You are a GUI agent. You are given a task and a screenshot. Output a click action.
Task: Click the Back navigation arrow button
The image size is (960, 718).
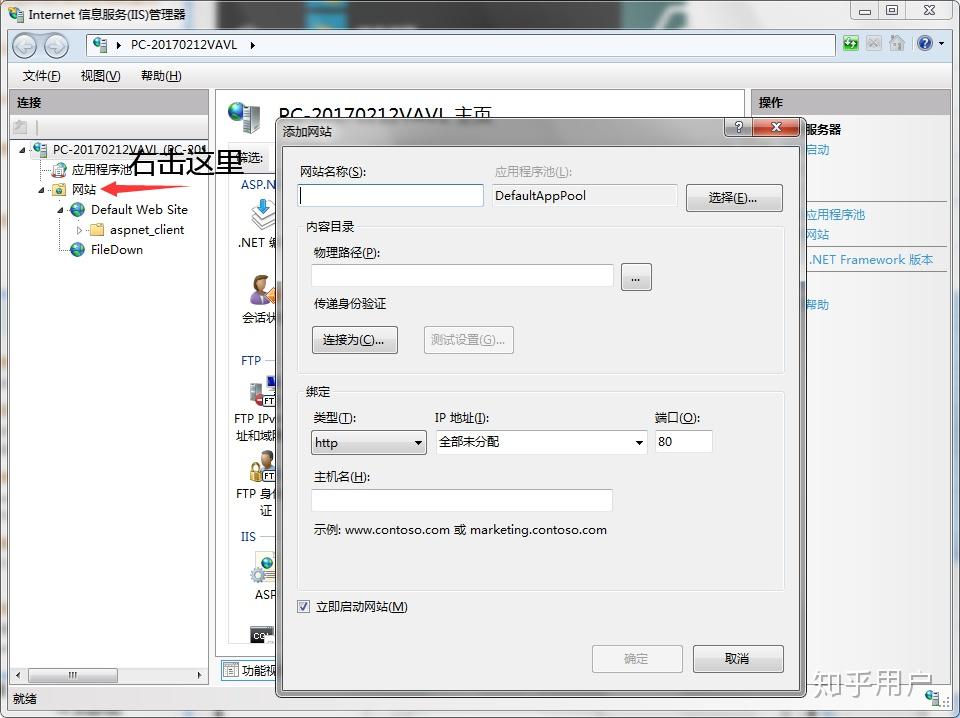(25, 46)
